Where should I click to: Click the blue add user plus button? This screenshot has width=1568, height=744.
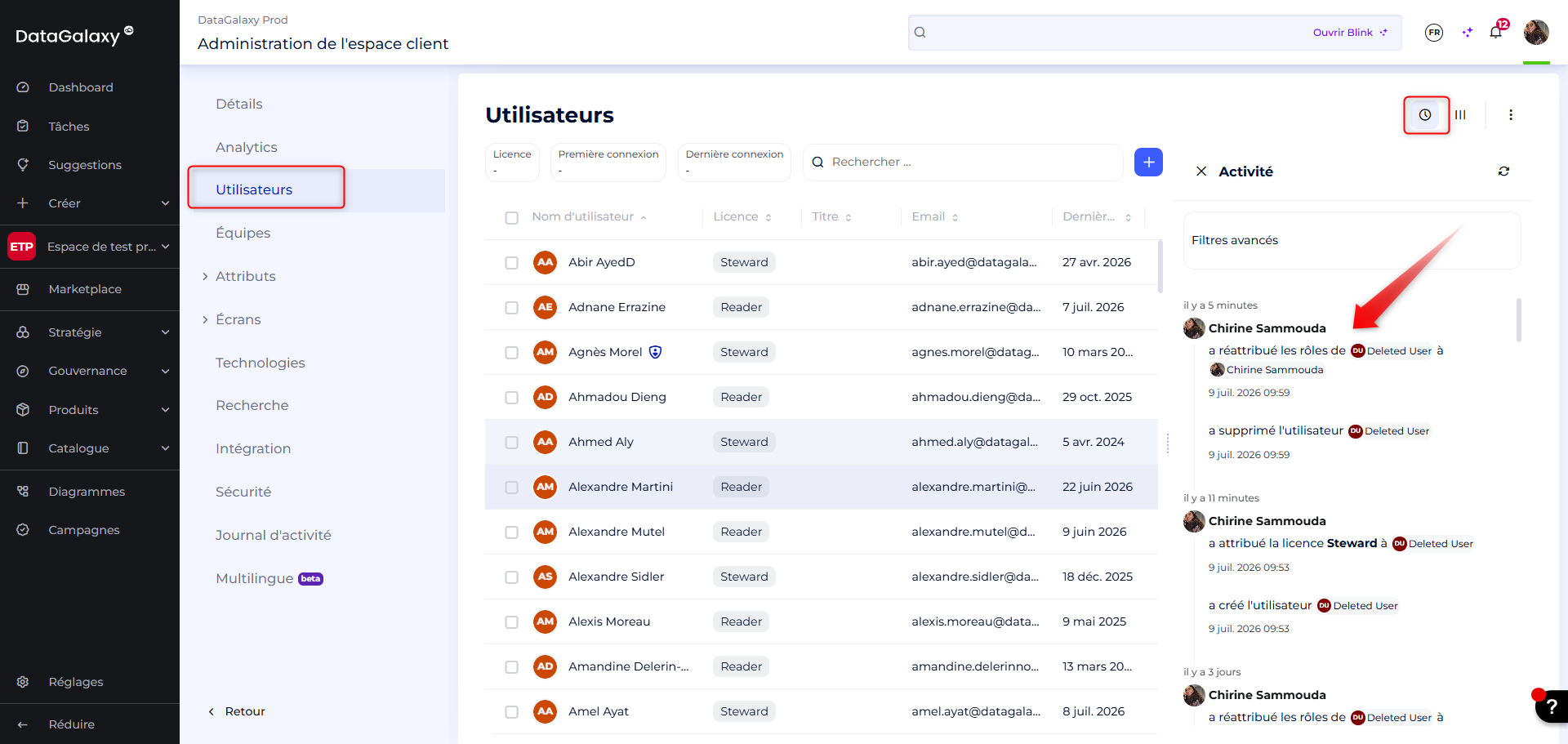tap(1148, 163)
